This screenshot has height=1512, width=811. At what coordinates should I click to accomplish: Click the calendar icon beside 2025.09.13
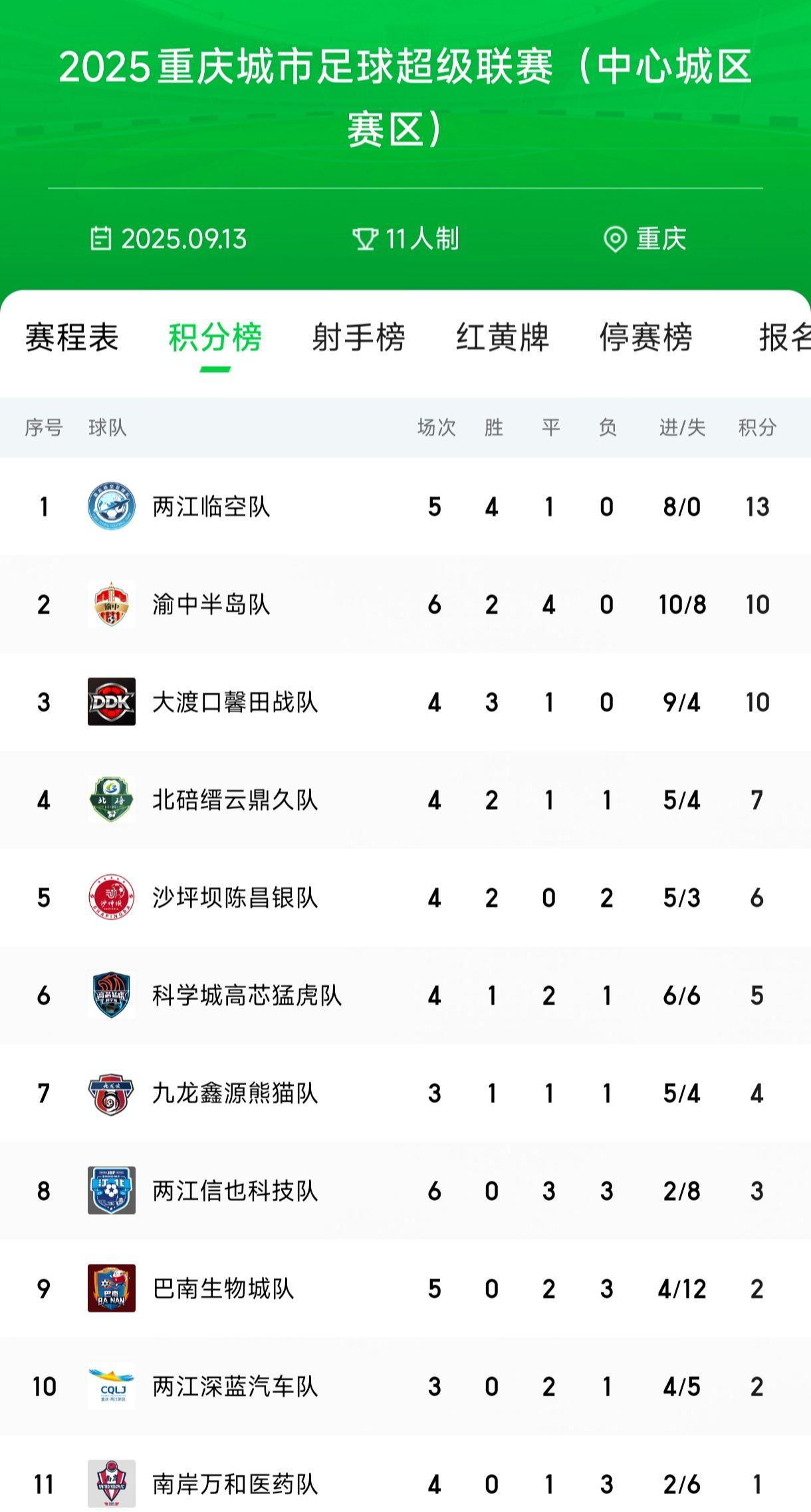[101, 239]
